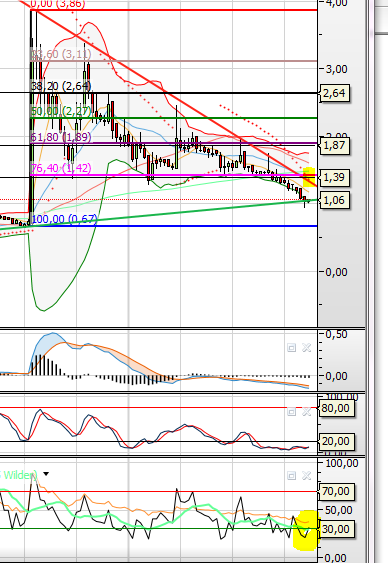Image resolution: width=388 pixels, height=563 pixels.
Task: Close the MACD indicator panel
Action: [306, 348]
